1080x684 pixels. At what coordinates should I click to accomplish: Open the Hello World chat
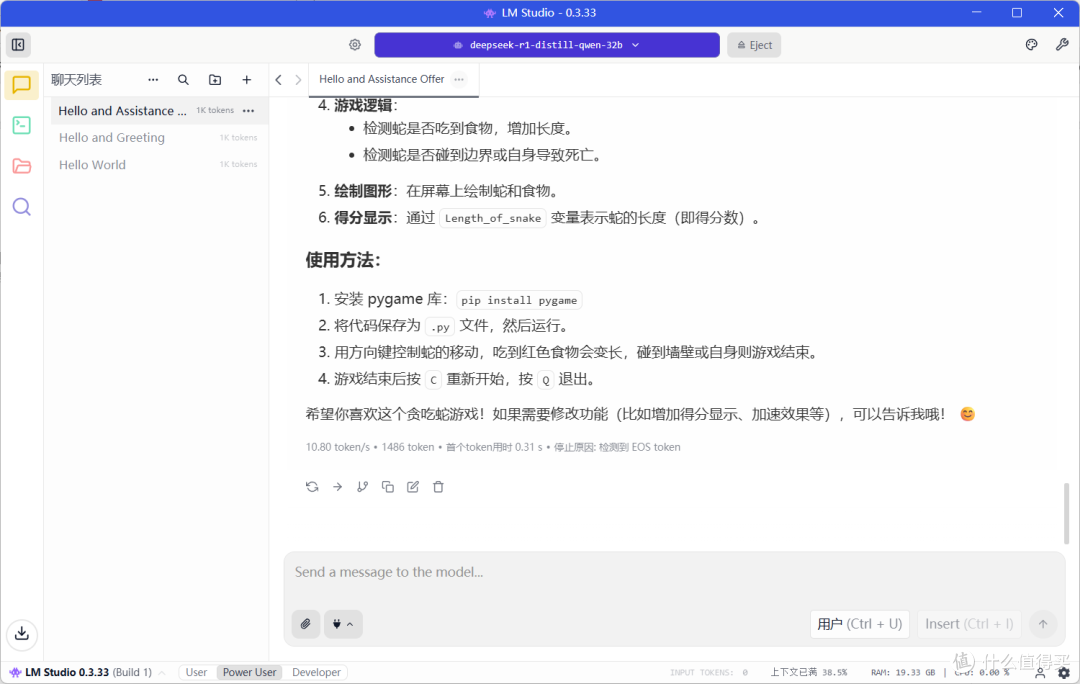[x=158, y=165]
